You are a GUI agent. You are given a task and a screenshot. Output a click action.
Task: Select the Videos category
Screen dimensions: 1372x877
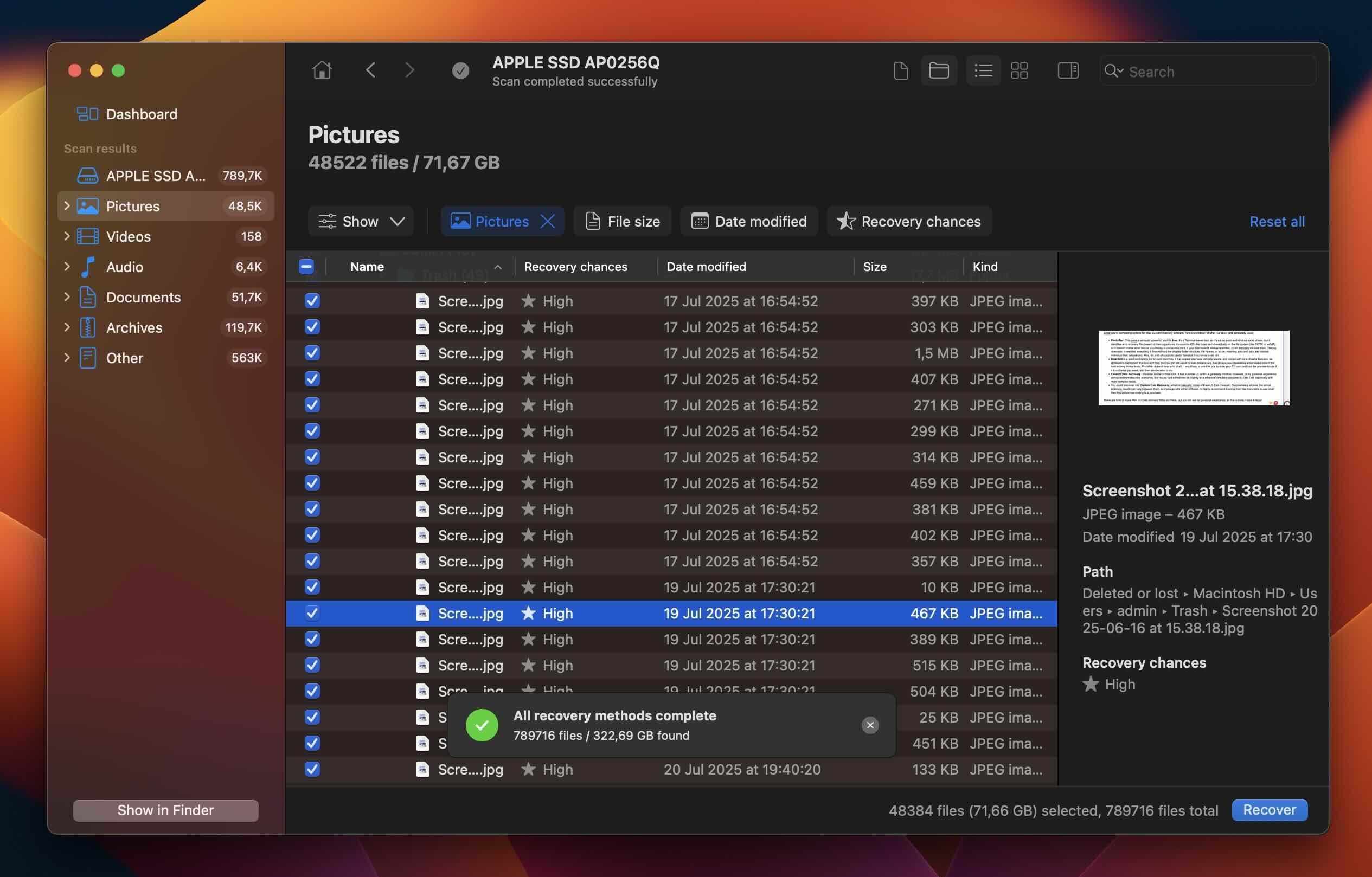pos(166,236)
